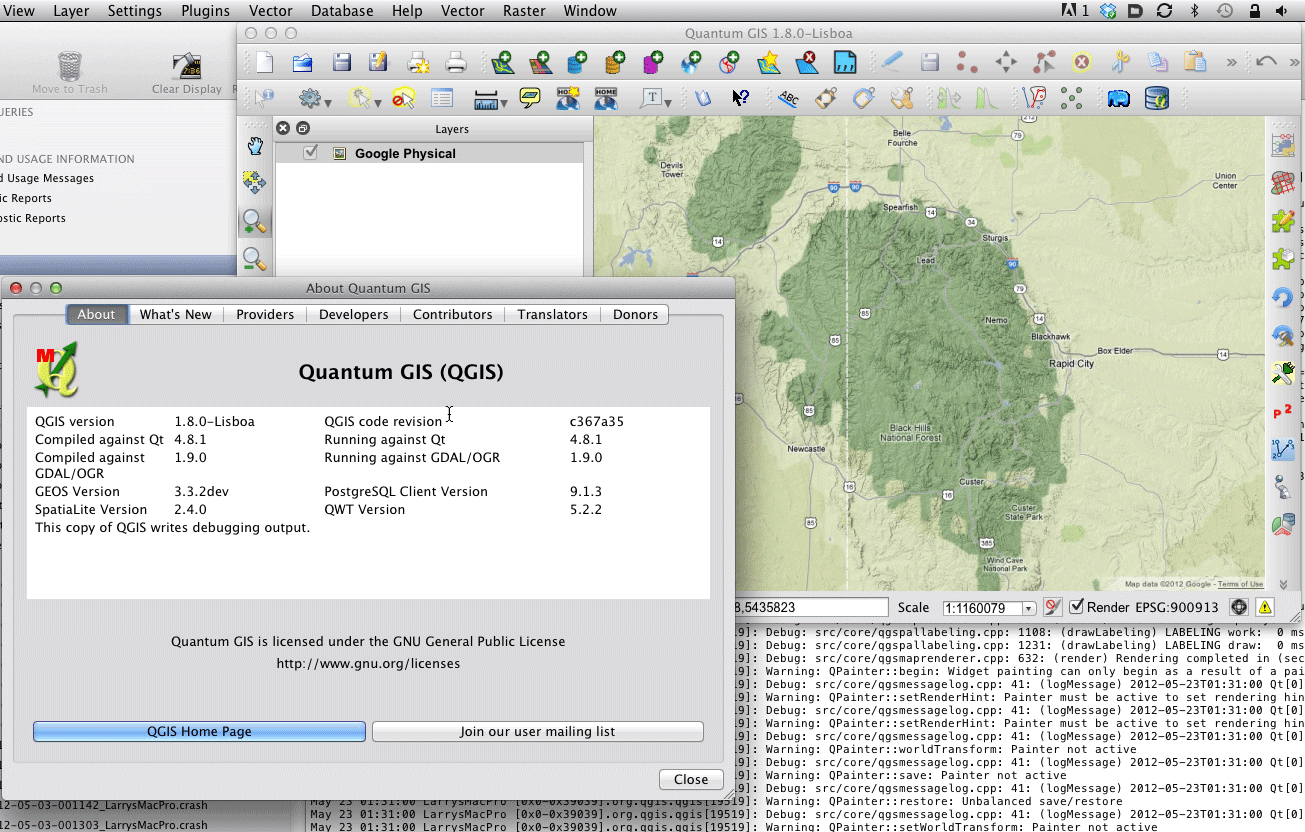Switch to Providers tab

[x=265, y=314]
